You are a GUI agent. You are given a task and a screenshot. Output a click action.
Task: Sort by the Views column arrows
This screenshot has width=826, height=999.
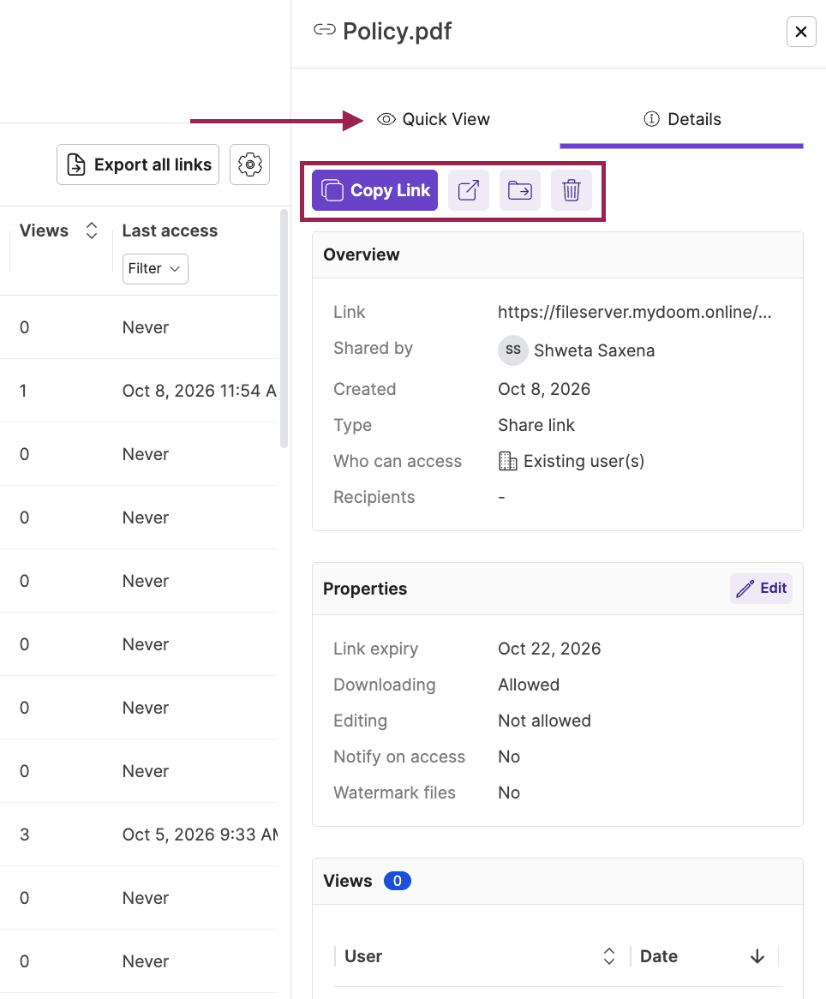tap(92, 231)
